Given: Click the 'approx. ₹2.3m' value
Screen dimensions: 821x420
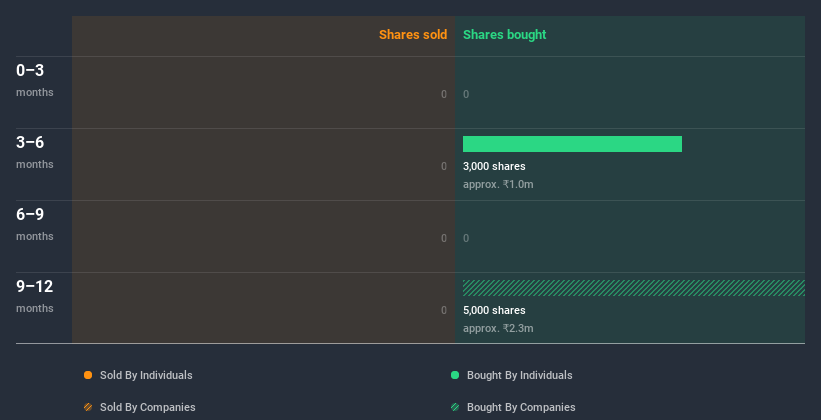Looking at the screenshot, I should coord(498,328).
